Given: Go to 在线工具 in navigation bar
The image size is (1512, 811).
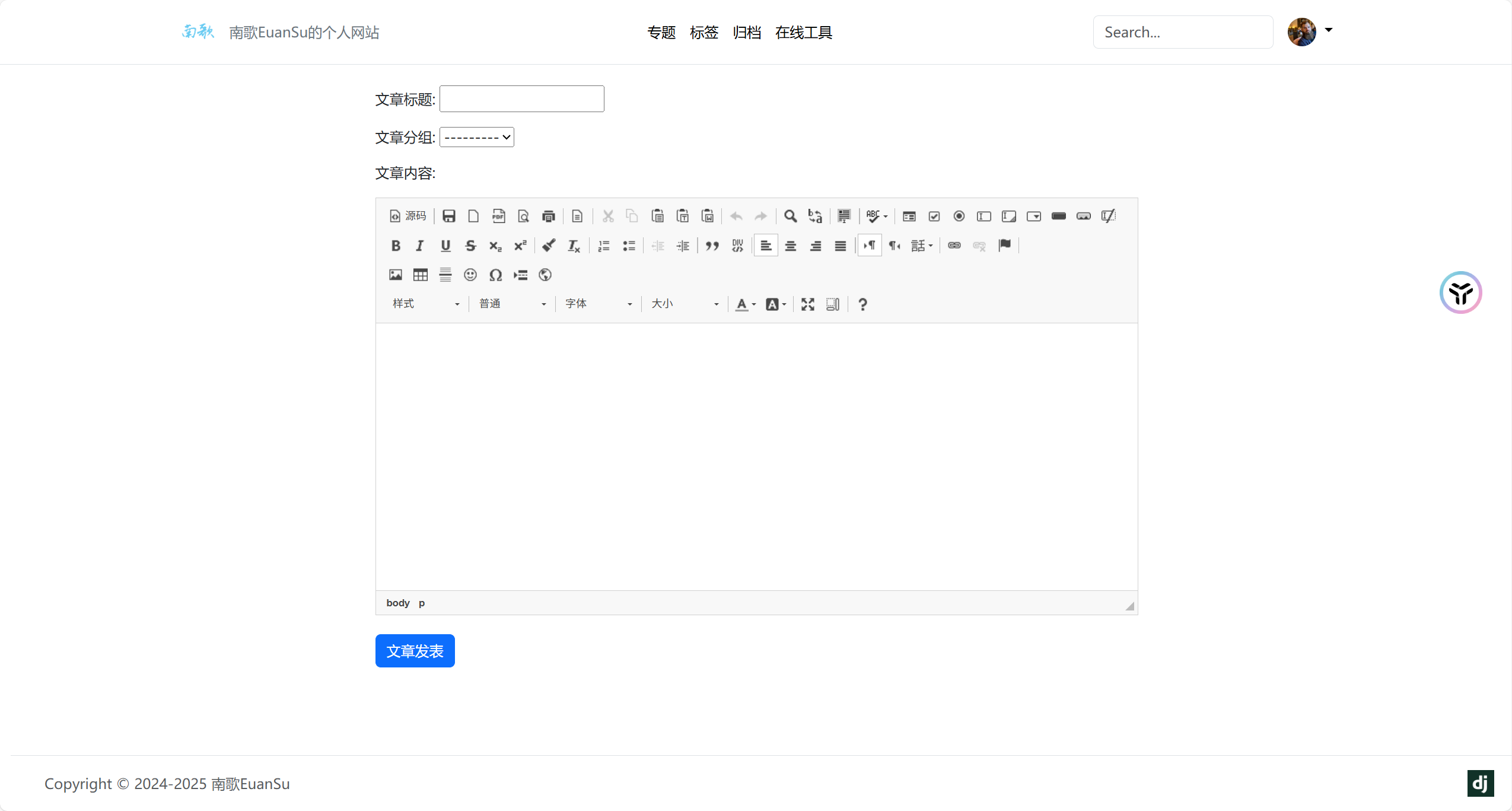Looking at the screenshot, I should [803, 33].
